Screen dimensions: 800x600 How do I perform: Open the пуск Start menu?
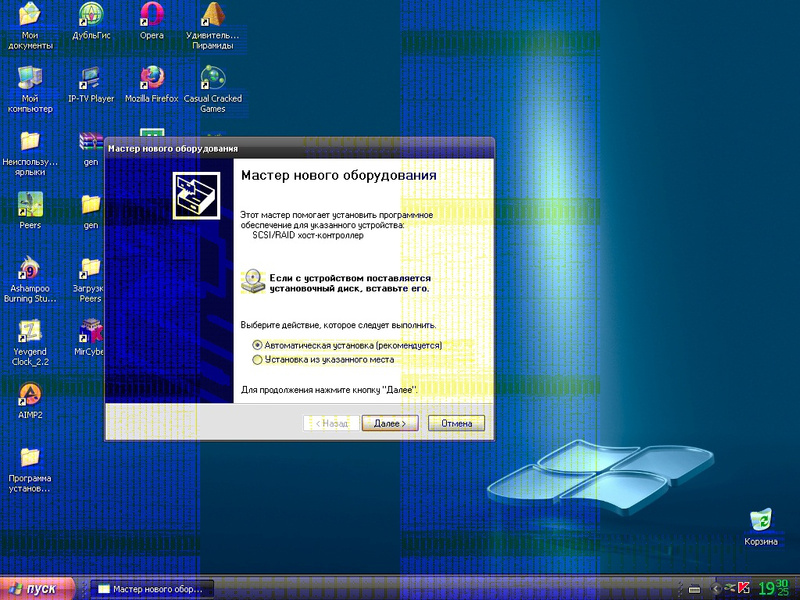pyautogui.click(x=37, y=588)
